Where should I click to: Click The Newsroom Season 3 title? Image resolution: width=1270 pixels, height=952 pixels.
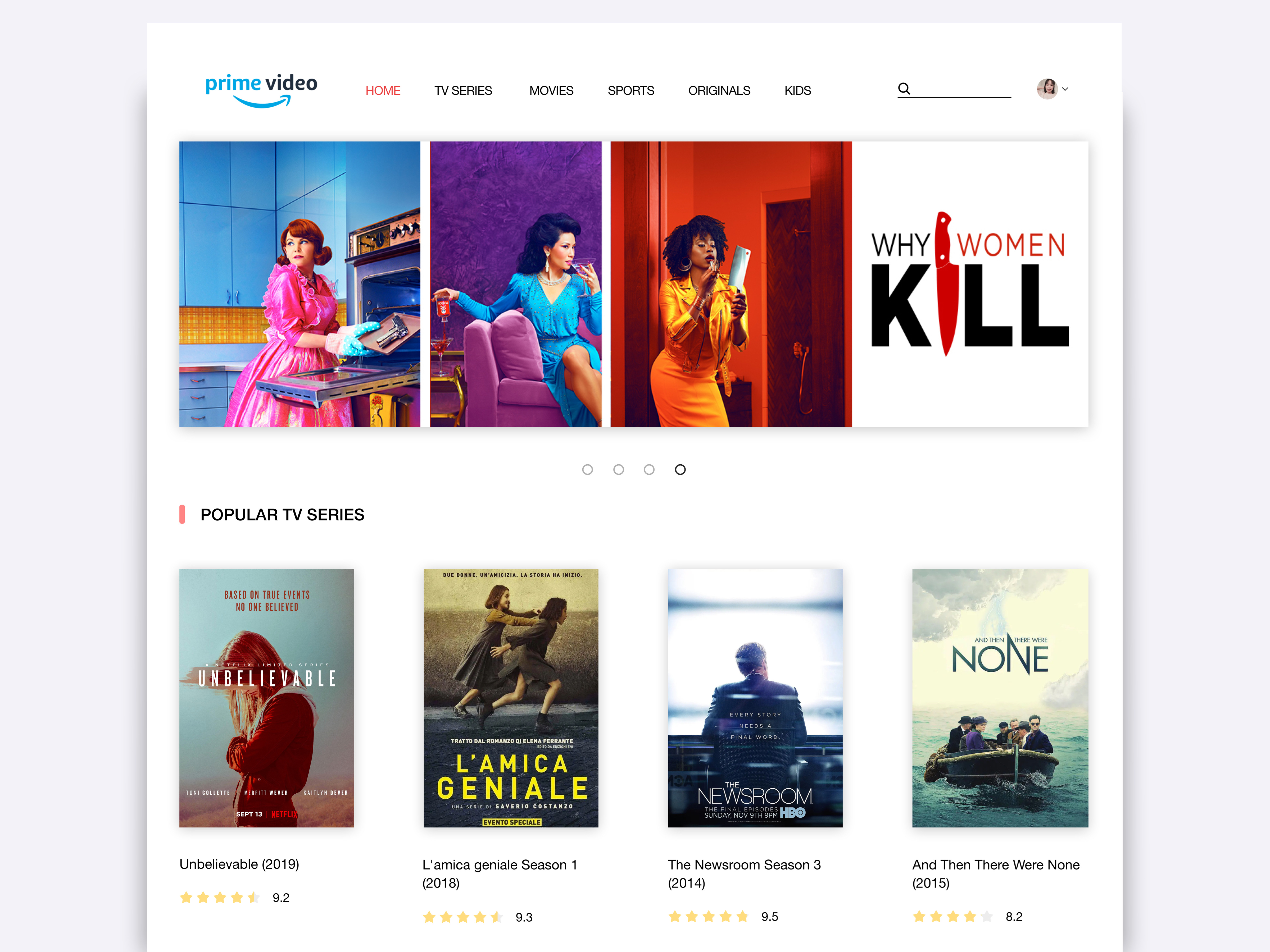(x=744, y=873)
